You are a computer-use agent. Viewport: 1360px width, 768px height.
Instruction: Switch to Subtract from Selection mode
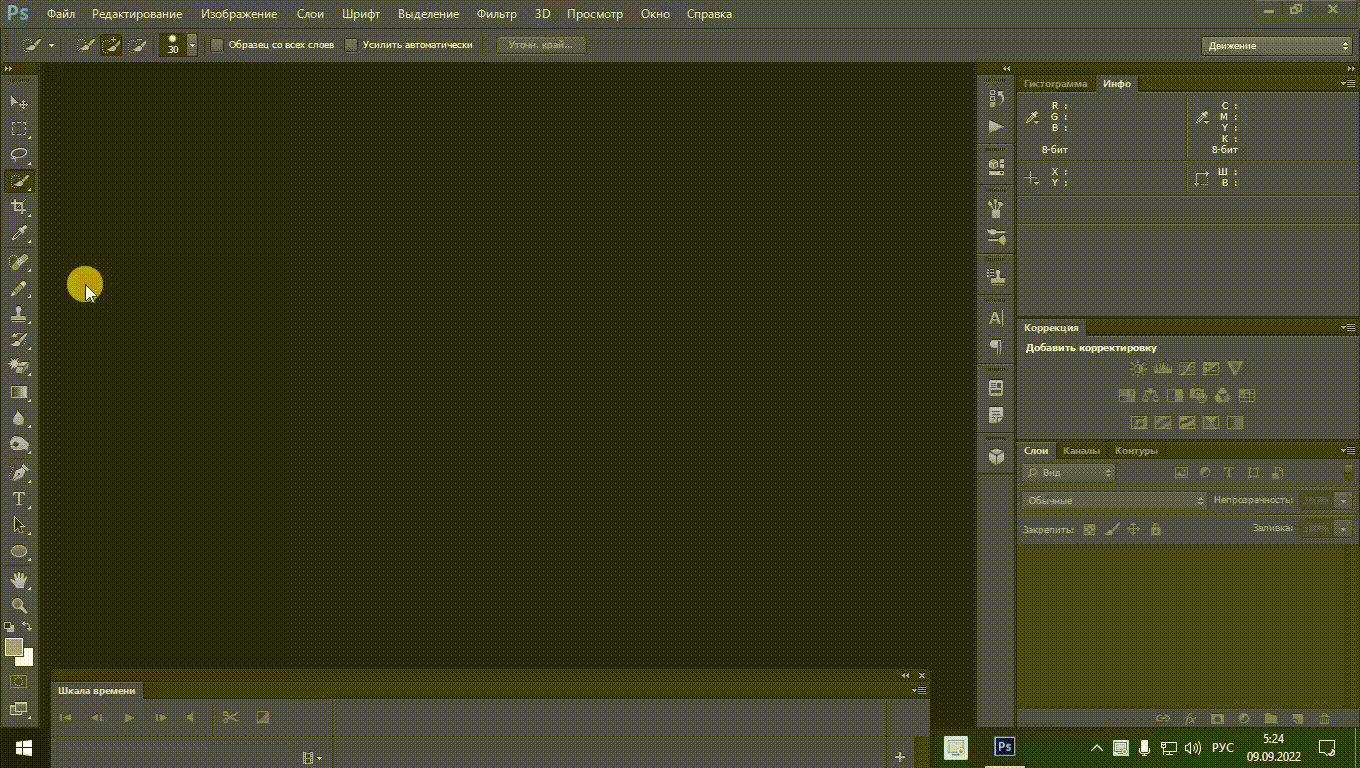click(x=137, y=45)
